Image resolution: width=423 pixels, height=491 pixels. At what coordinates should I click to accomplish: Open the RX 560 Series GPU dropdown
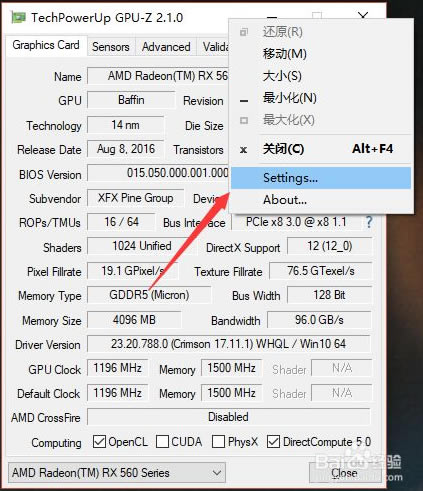coord(117,472)
